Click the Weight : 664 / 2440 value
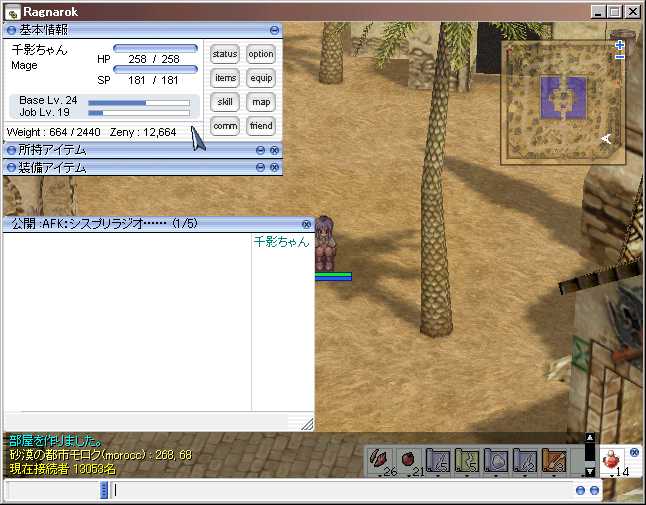 click(54, 132)
